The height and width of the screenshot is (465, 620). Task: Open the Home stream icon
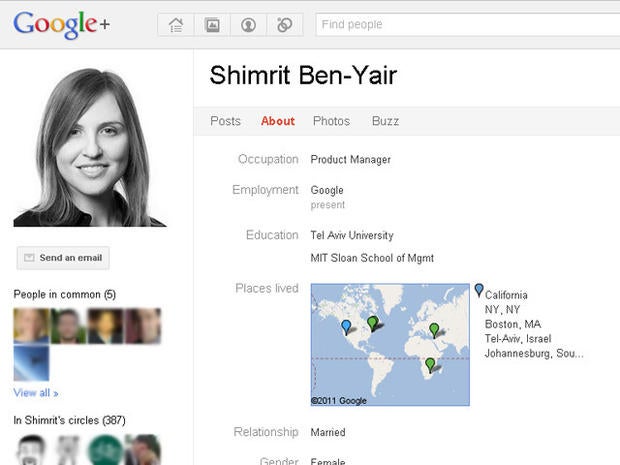176,25
